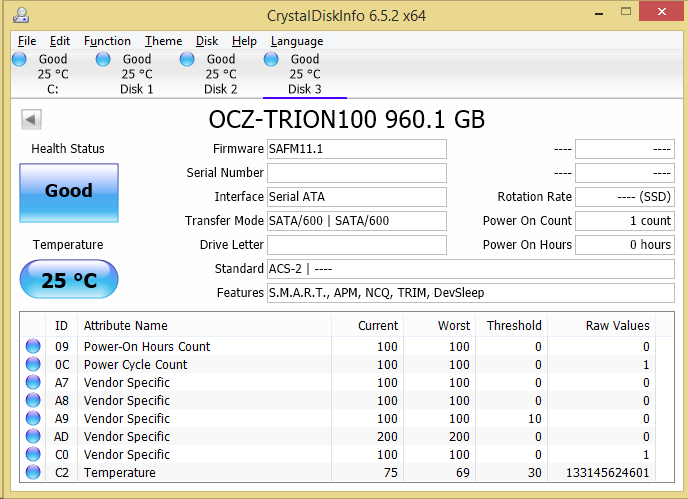Select the Disk 2 status orb
This screenshot has width=688, height=499.
[x=187, y=60]
